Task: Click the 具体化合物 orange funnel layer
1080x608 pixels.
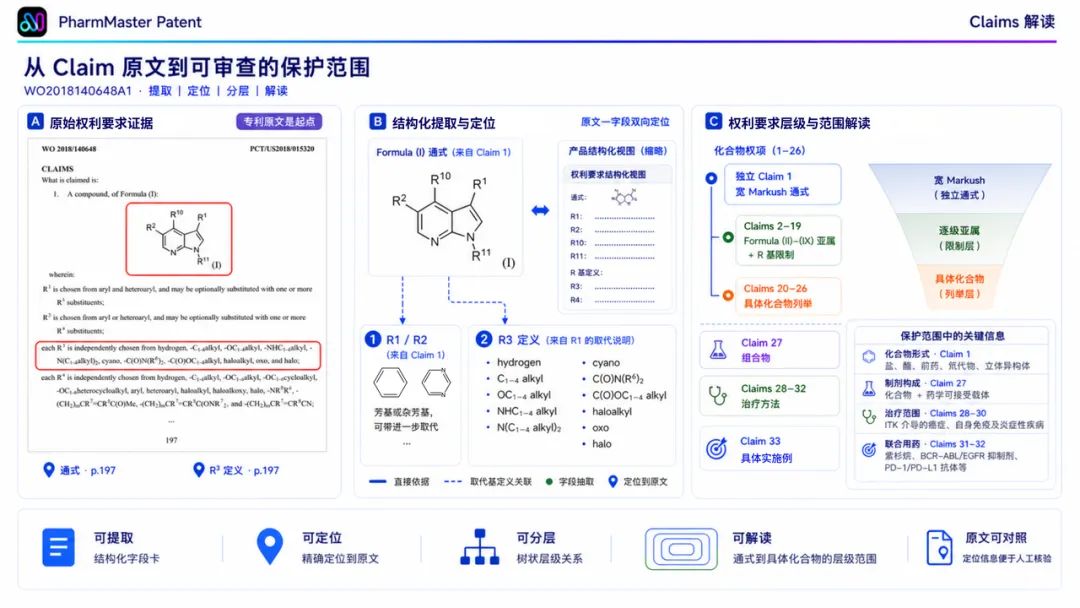Action: (959, 286)
